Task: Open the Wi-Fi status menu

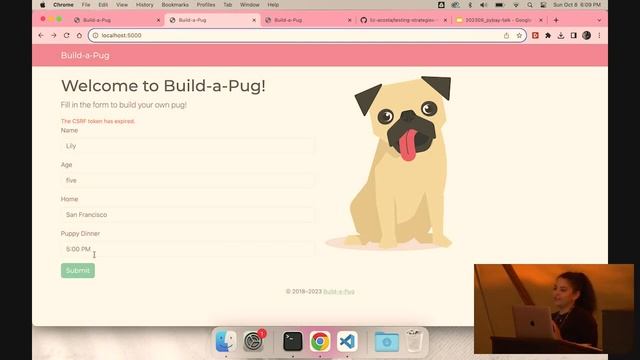Action: click(x=516, y=5)
